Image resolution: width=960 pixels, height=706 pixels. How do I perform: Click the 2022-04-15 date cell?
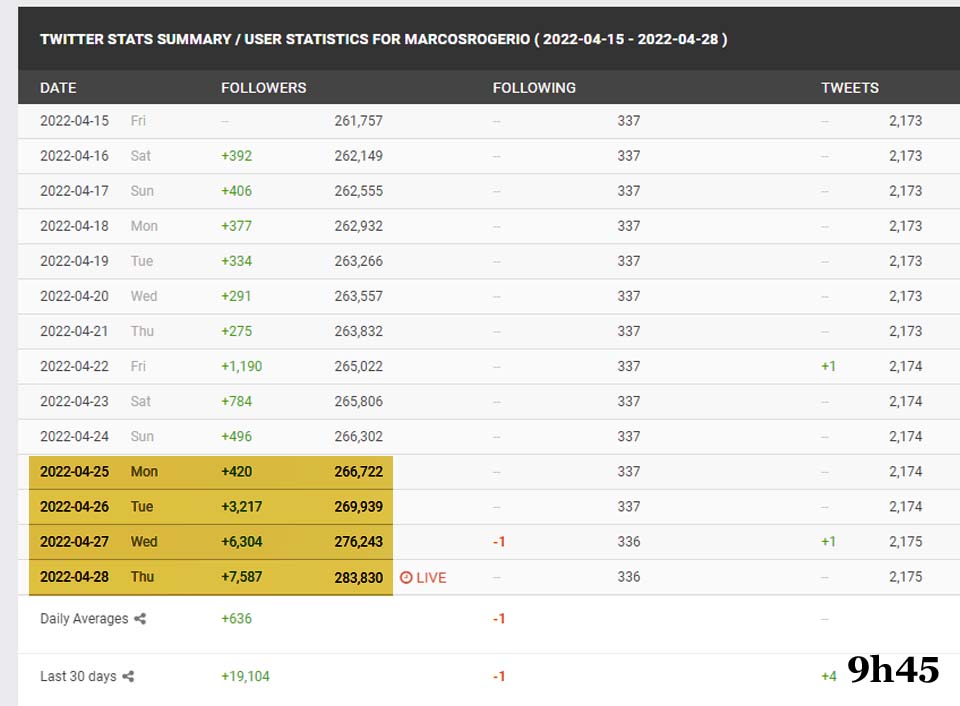pyautogui.click(x=74, y=121)
